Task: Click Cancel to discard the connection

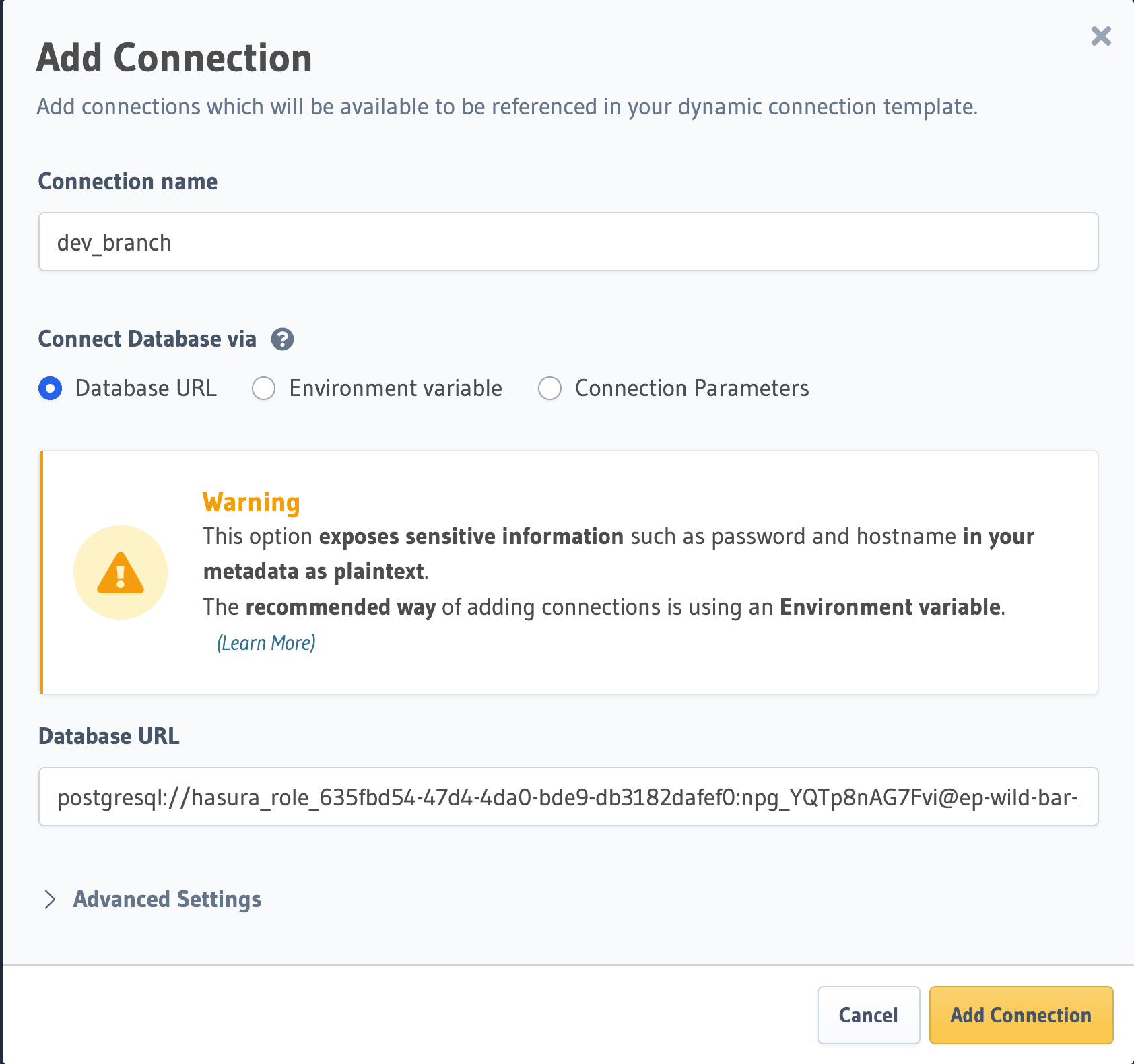Action: (x=869, y=1015)
